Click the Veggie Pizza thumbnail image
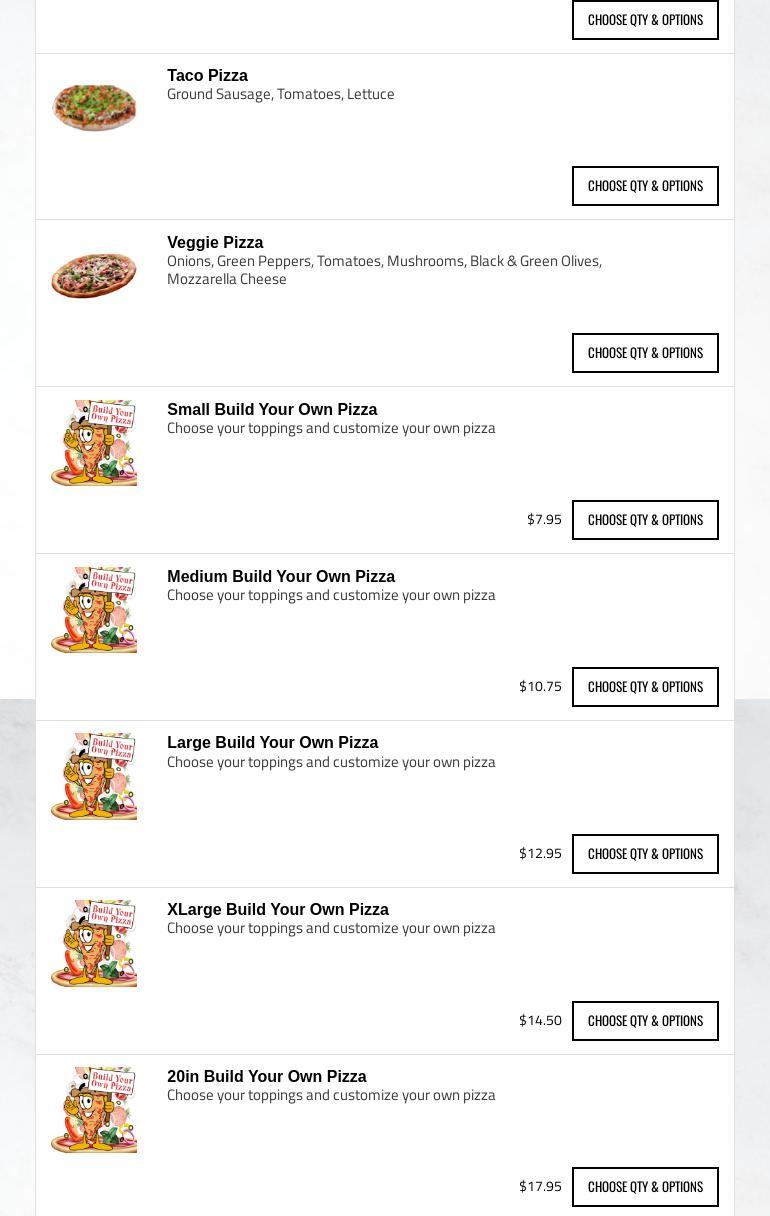Viewport: 770px width, 1216px height. [x=94, y=275]
